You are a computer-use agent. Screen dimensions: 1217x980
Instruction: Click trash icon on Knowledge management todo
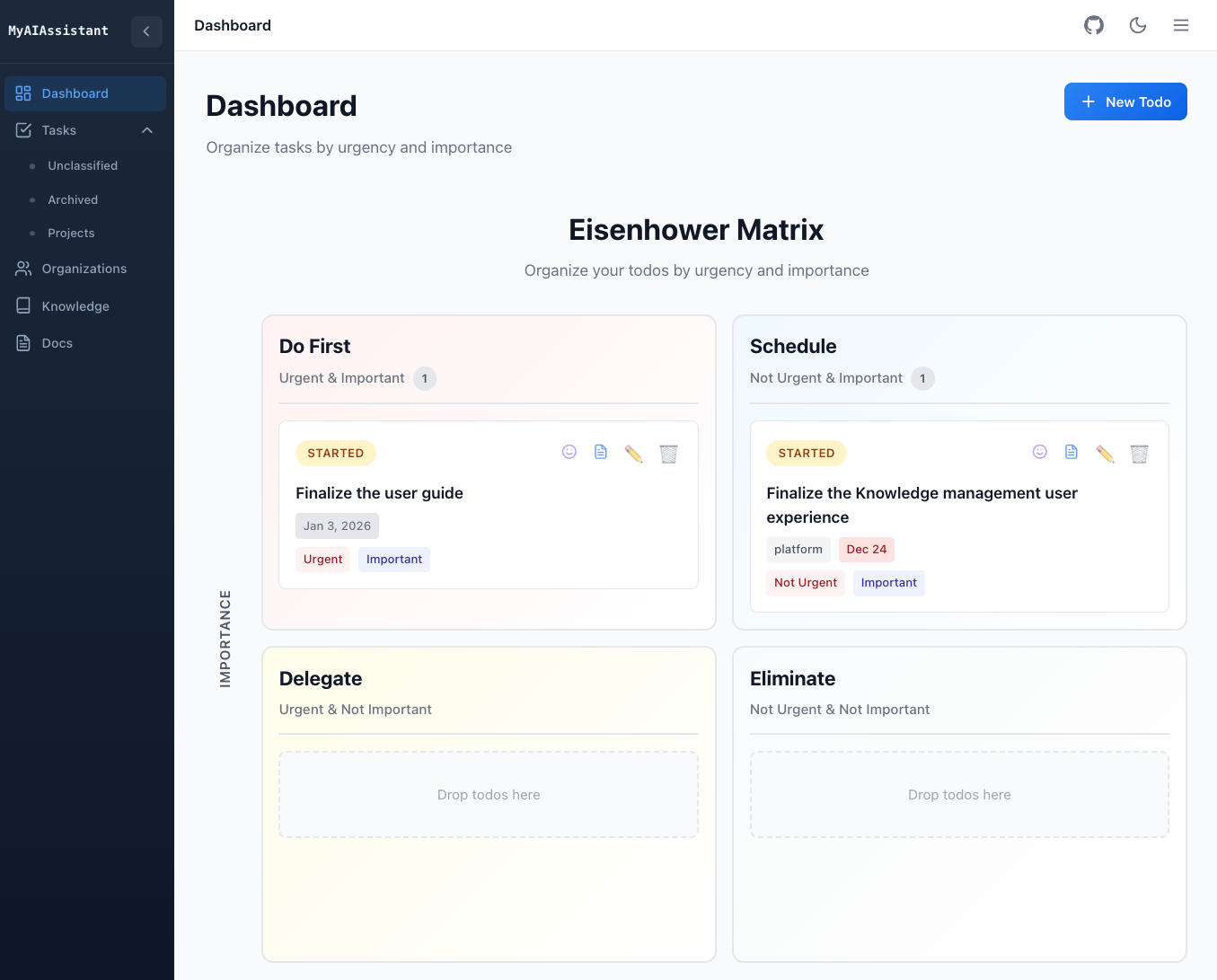[1139, 454]
